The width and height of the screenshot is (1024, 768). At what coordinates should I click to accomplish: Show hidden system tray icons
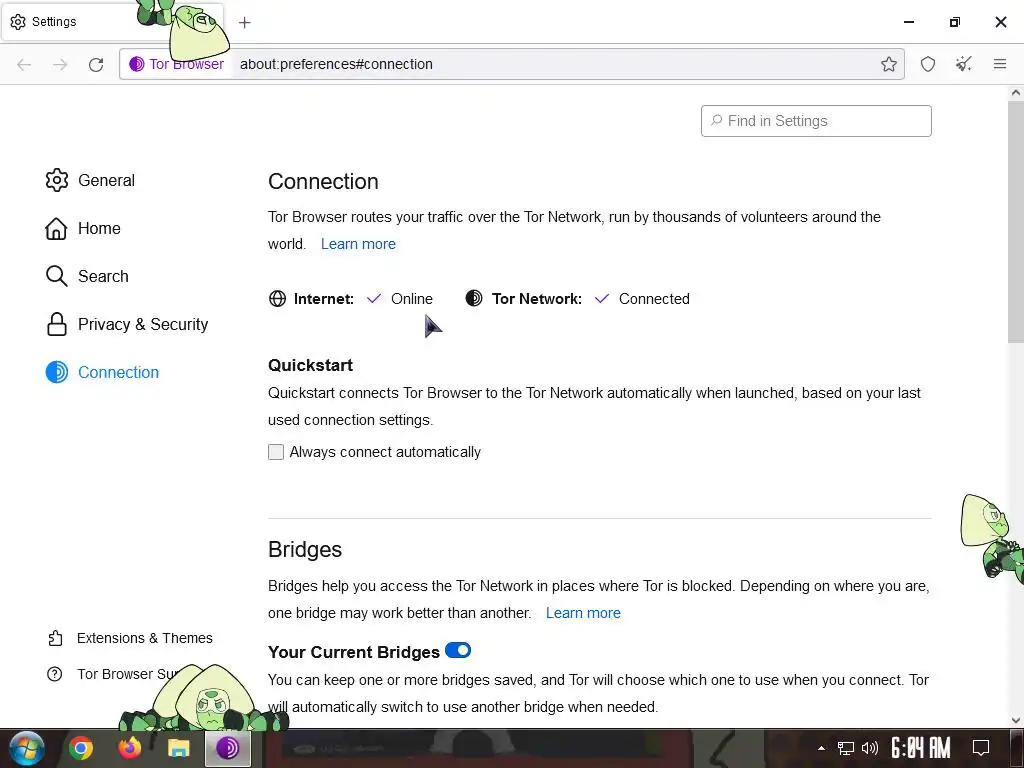tap(822, 748)
